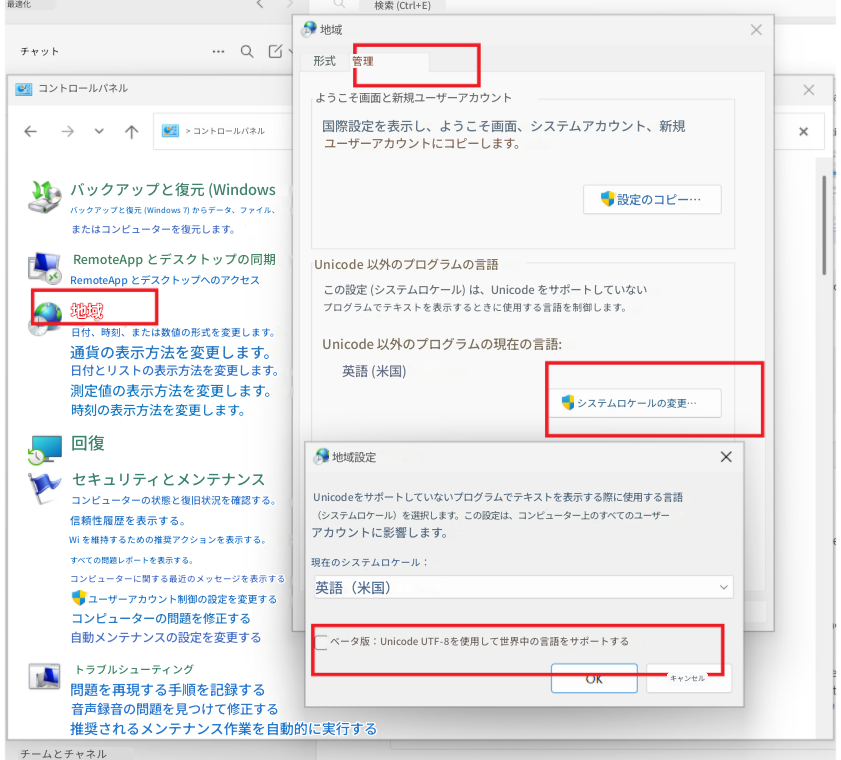
Task: Click the 地域 dialog title globe icon
Action: pyautogui.click(x=309, y=29)
